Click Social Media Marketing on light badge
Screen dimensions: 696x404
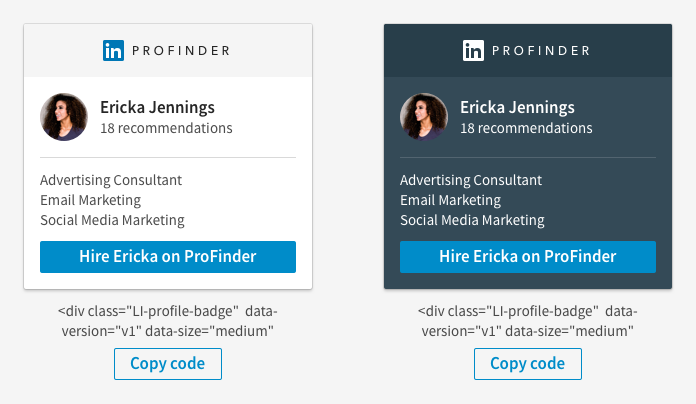[112, 220]
